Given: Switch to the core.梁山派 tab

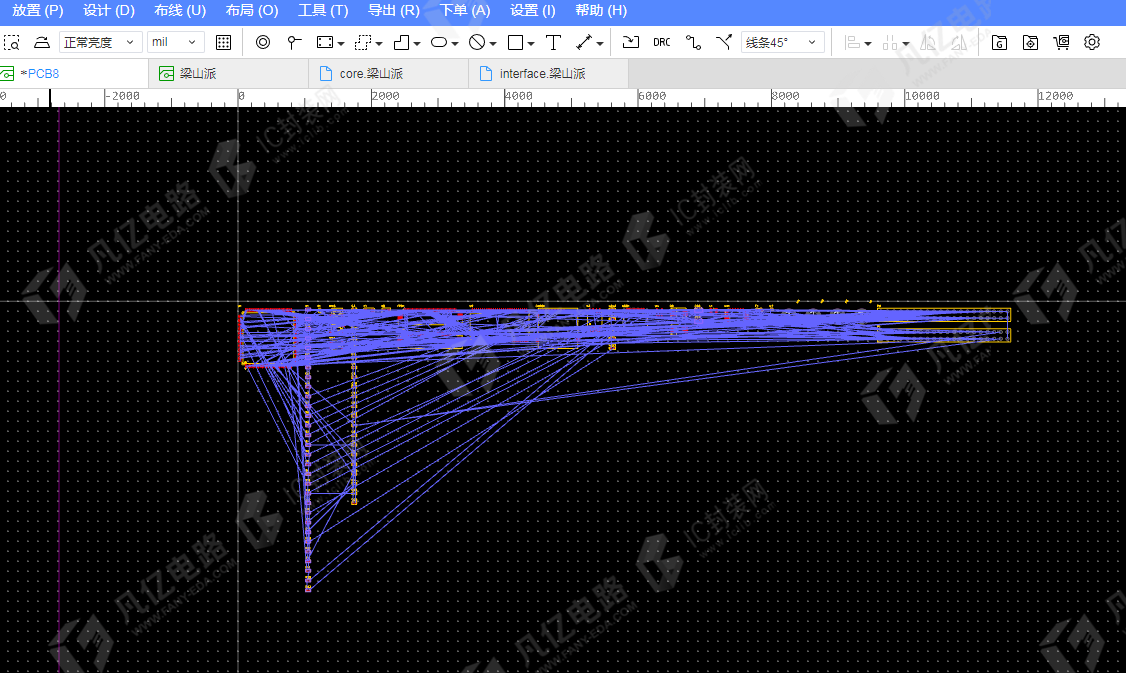Looking at the screenshot, I should (388, 73).
